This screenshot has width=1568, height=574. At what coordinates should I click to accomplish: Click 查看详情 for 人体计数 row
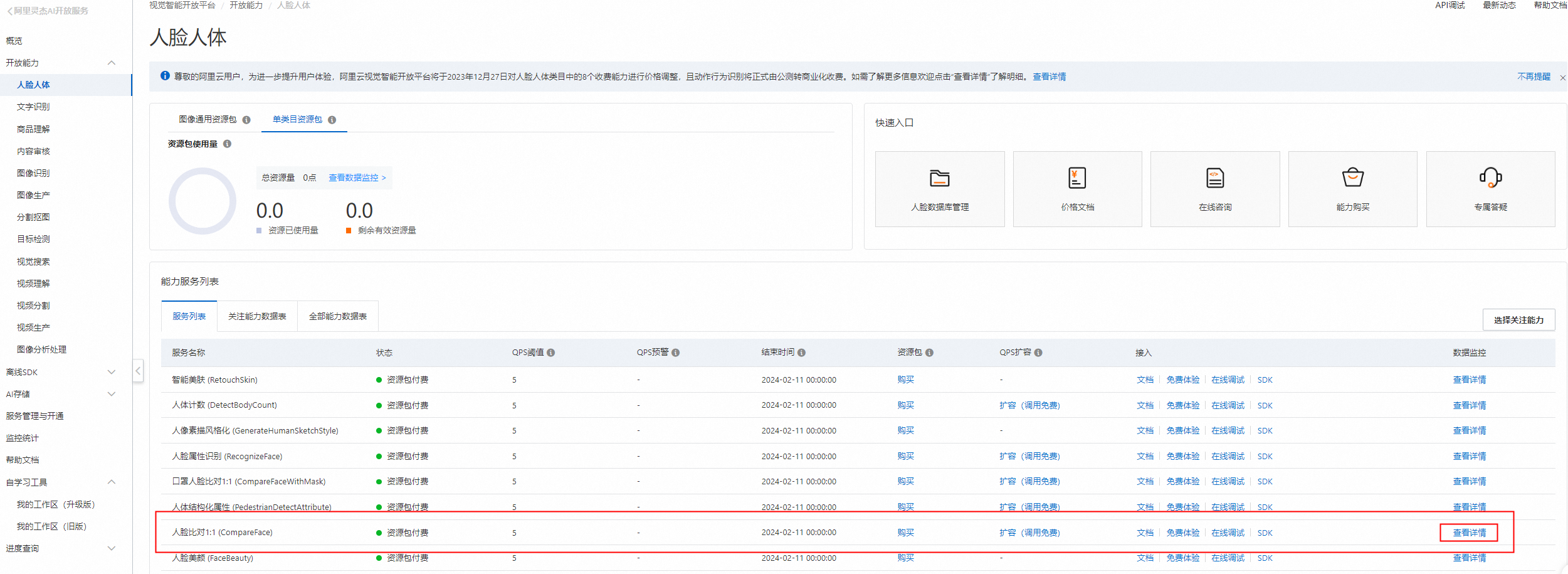pyautogui.click(x=1469, y=405)
